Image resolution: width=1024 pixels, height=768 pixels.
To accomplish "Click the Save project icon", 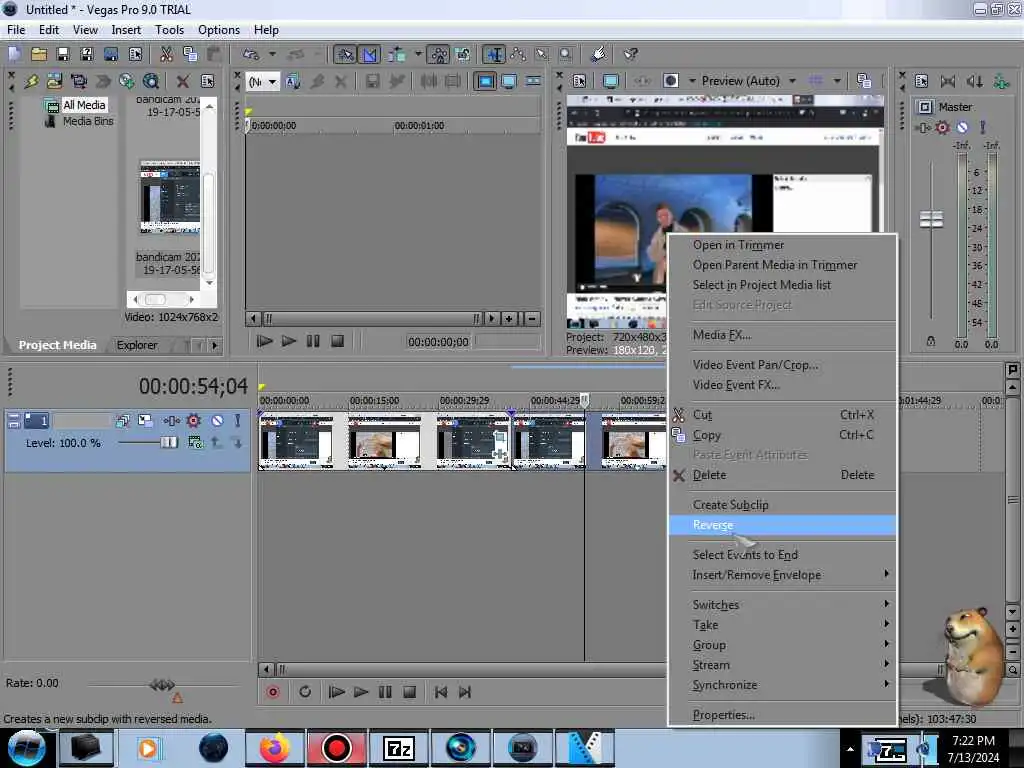I will point(63,54).
